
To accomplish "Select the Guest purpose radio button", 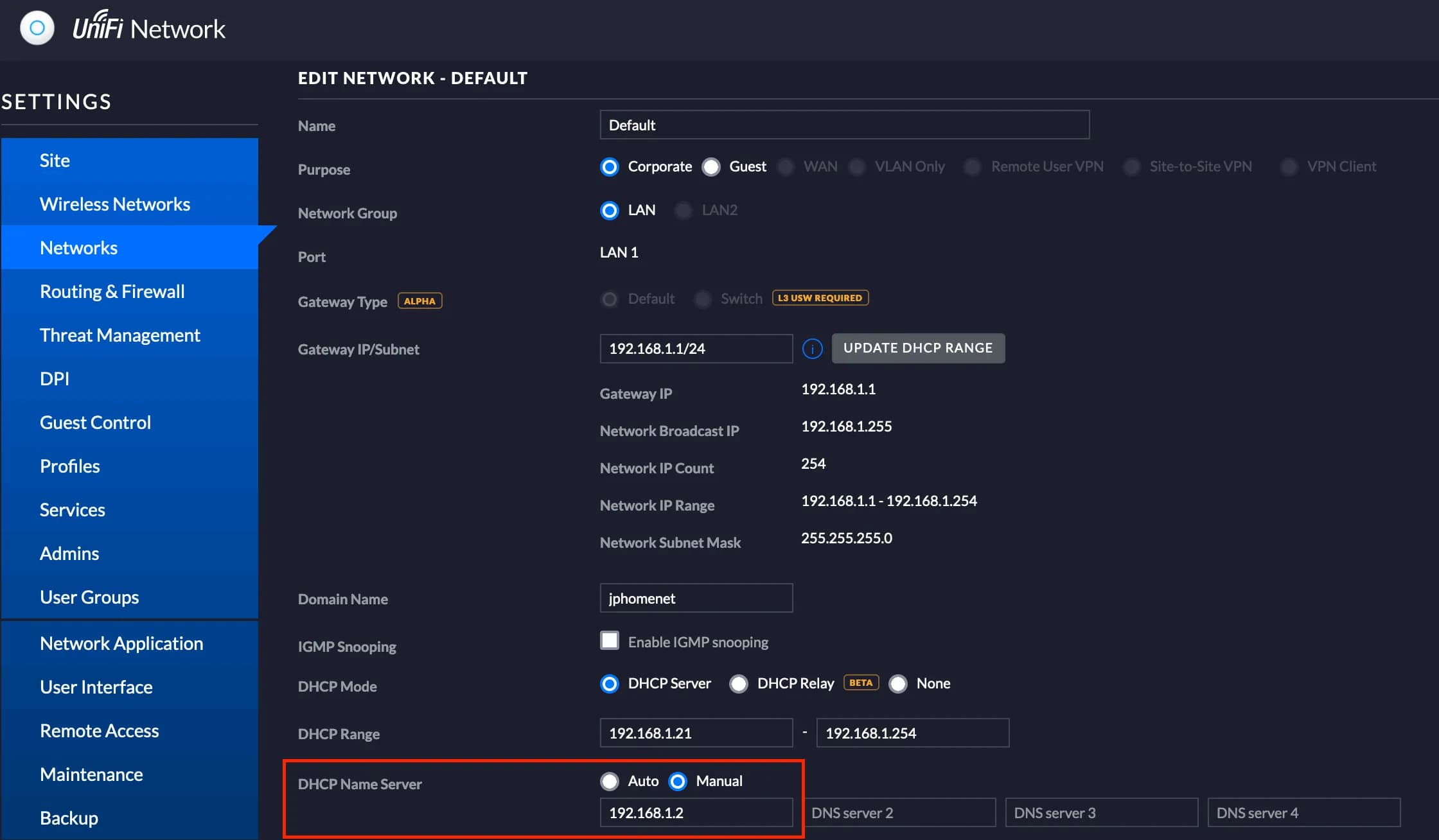I will click(x=711, y=166).
